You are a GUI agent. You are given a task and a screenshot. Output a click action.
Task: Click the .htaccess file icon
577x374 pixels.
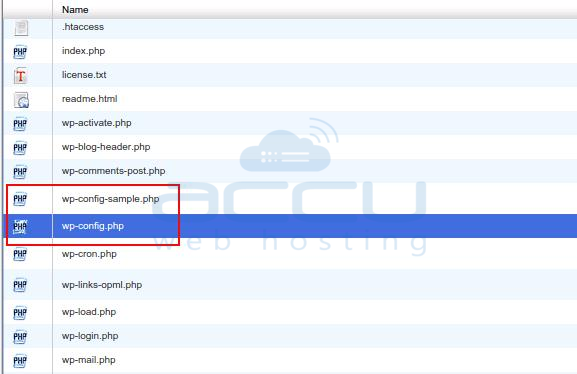pyautogui.click(x=21, y=28)
